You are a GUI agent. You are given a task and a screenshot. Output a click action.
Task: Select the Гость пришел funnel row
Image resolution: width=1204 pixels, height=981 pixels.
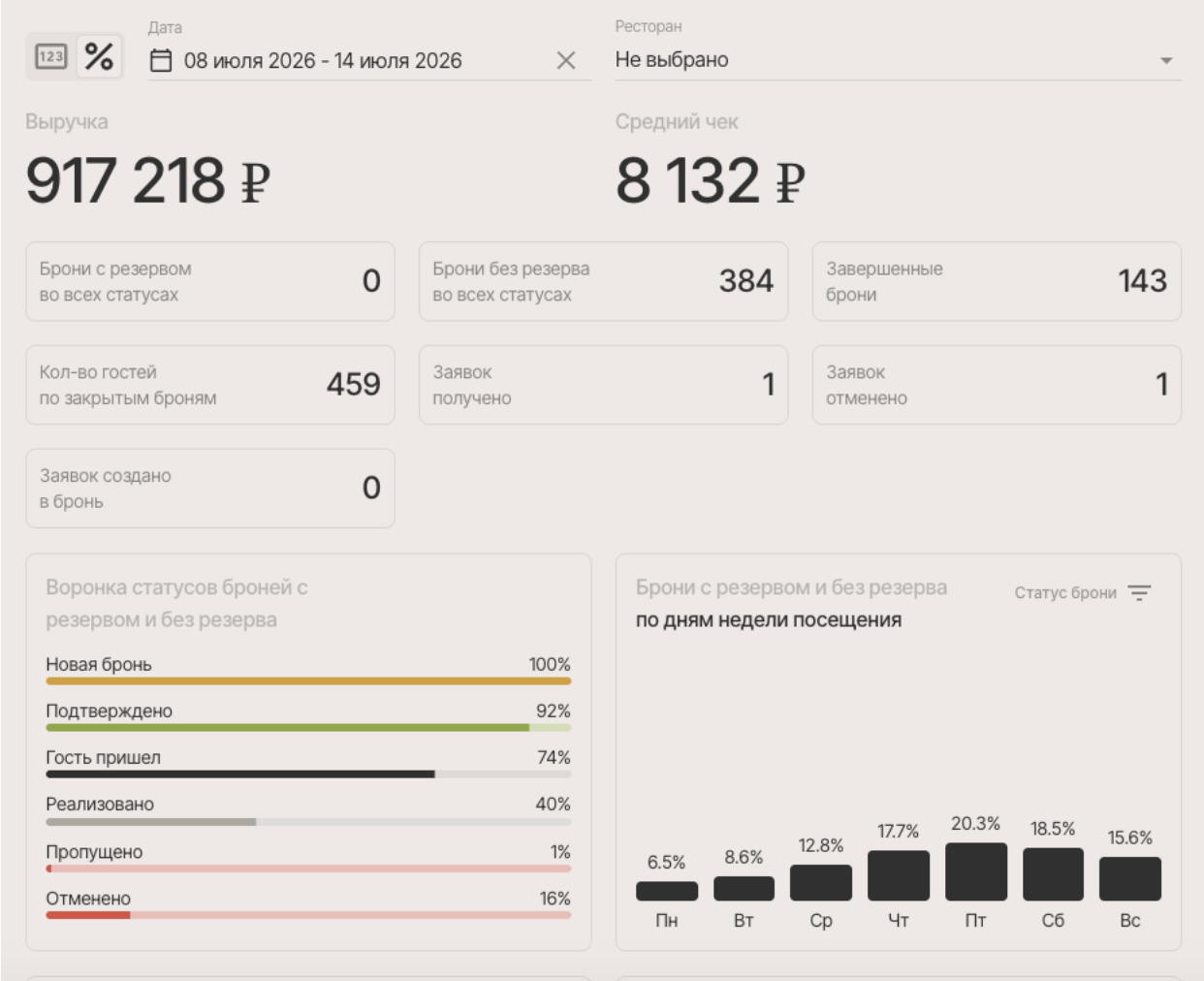pos(308,763)
